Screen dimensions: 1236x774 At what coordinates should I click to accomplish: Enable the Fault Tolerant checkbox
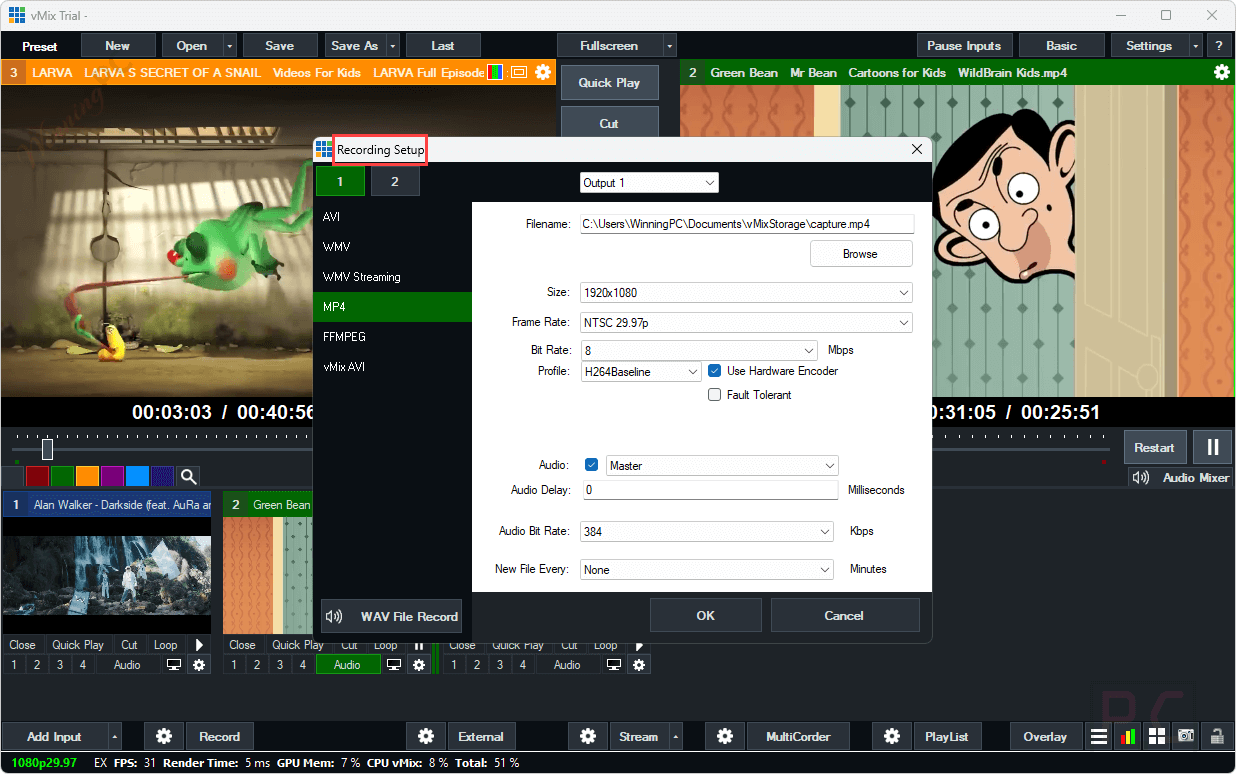714,395
